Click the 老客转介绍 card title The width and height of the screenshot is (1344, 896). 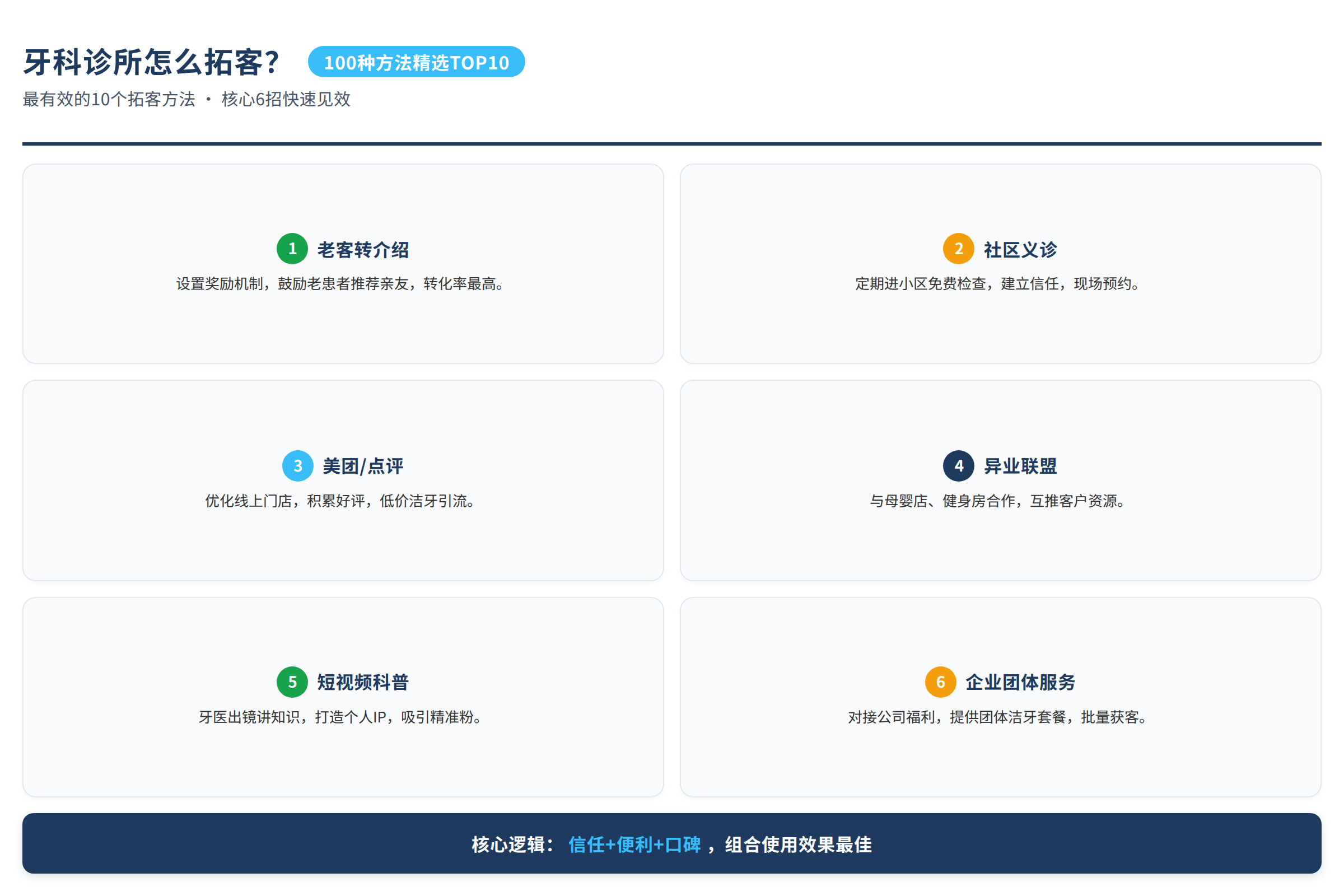pyautogui.click(x=363, y=250)
